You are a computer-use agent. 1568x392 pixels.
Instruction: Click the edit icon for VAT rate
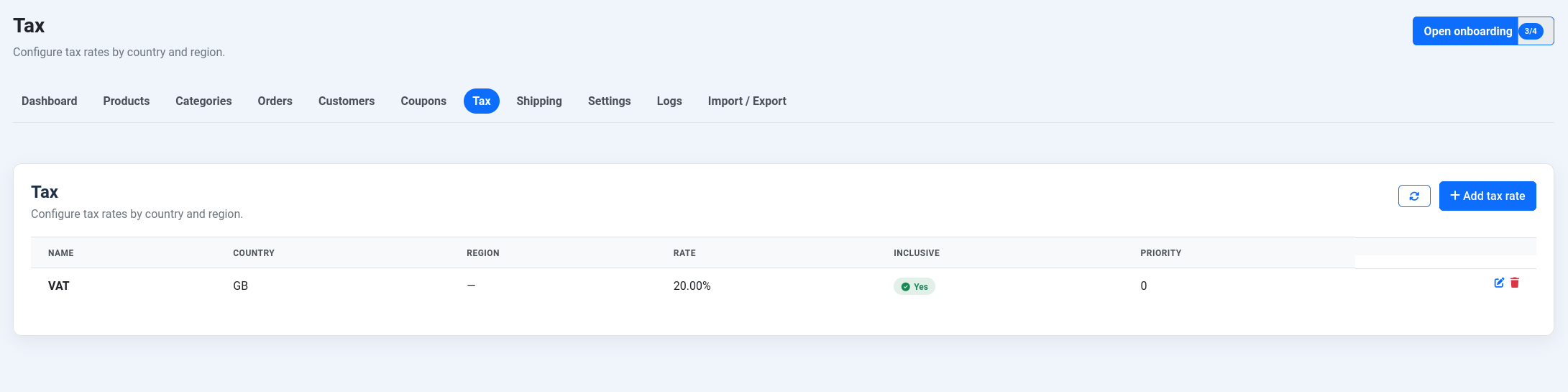(1499, 283)
